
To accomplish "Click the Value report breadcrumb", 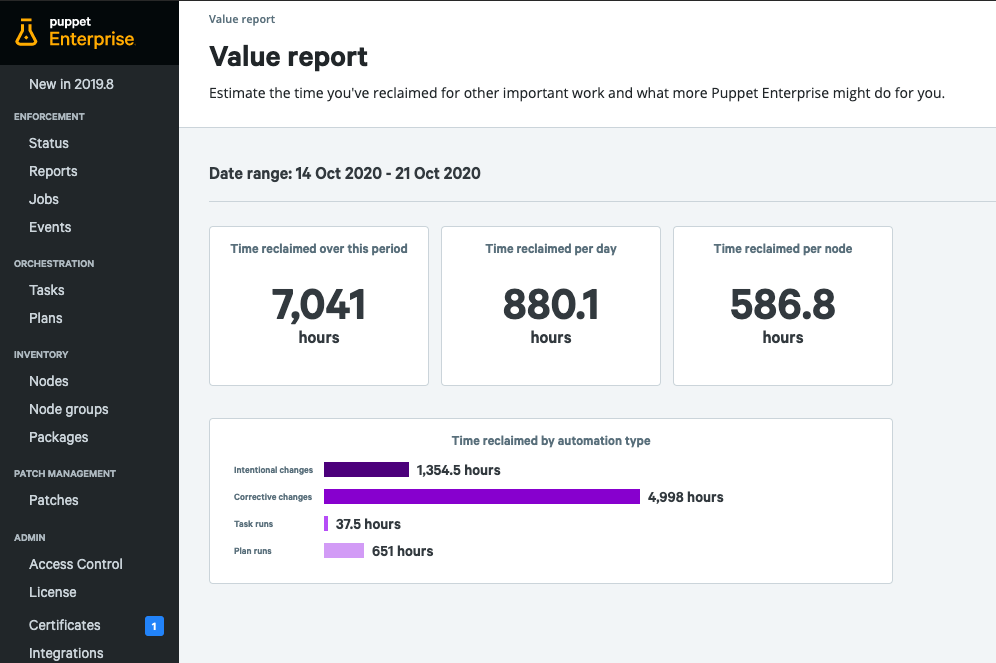I will (x=242, y=19).
